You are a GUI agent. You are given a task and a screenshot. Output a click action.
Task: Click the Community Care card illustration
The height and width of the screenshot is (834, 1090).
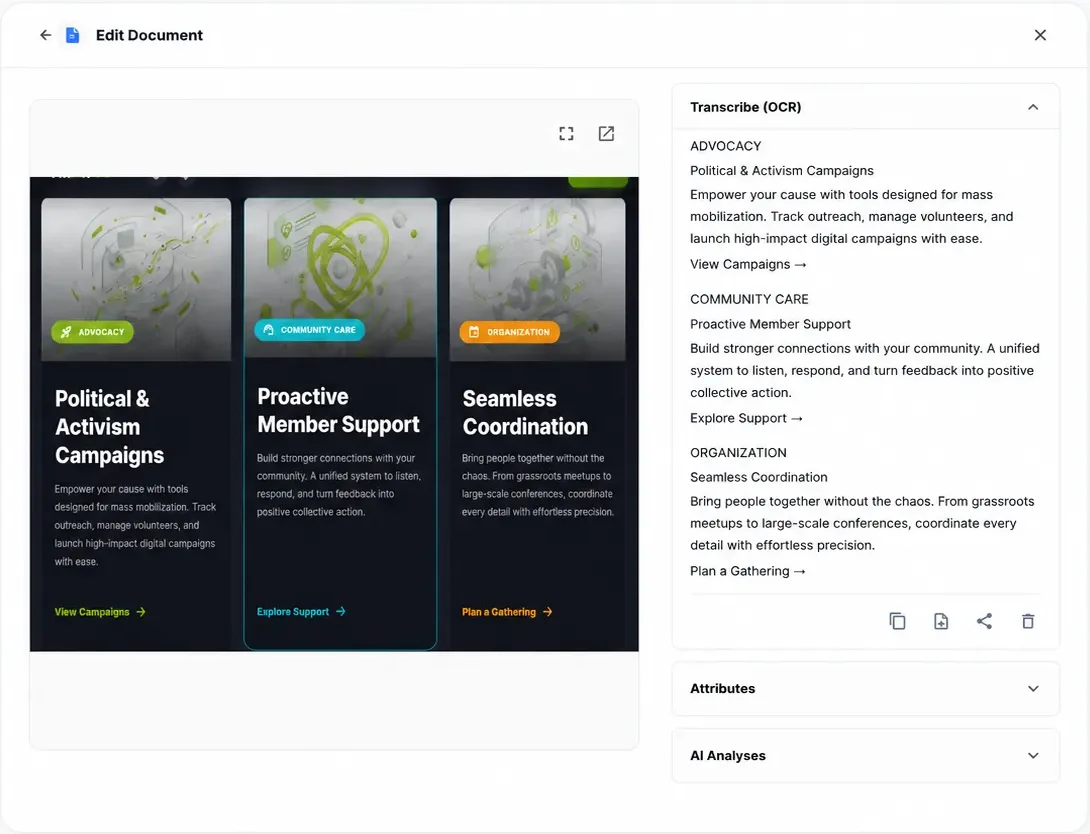click(341, 278)
